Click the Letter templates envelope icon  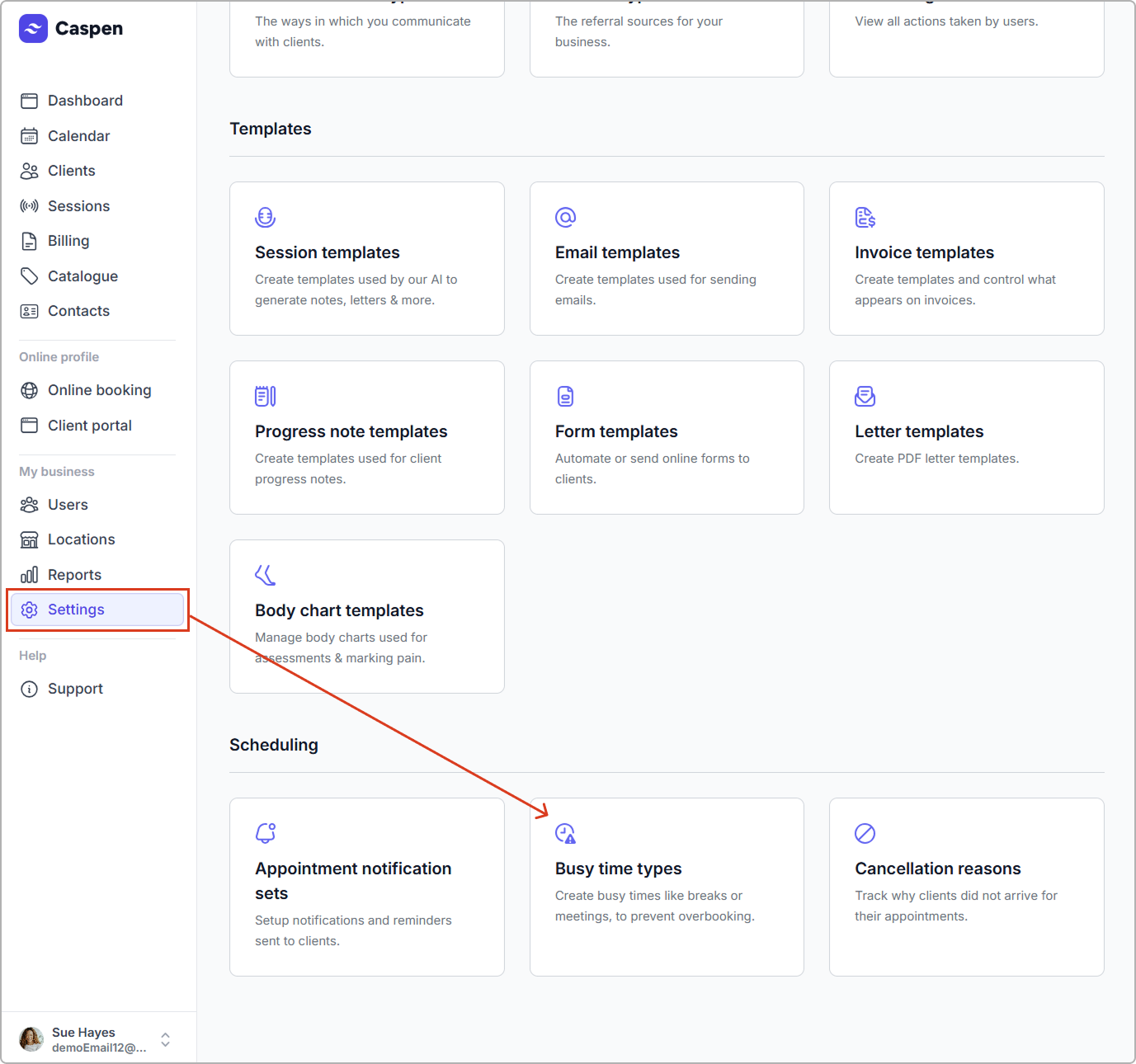coord(865,397)
